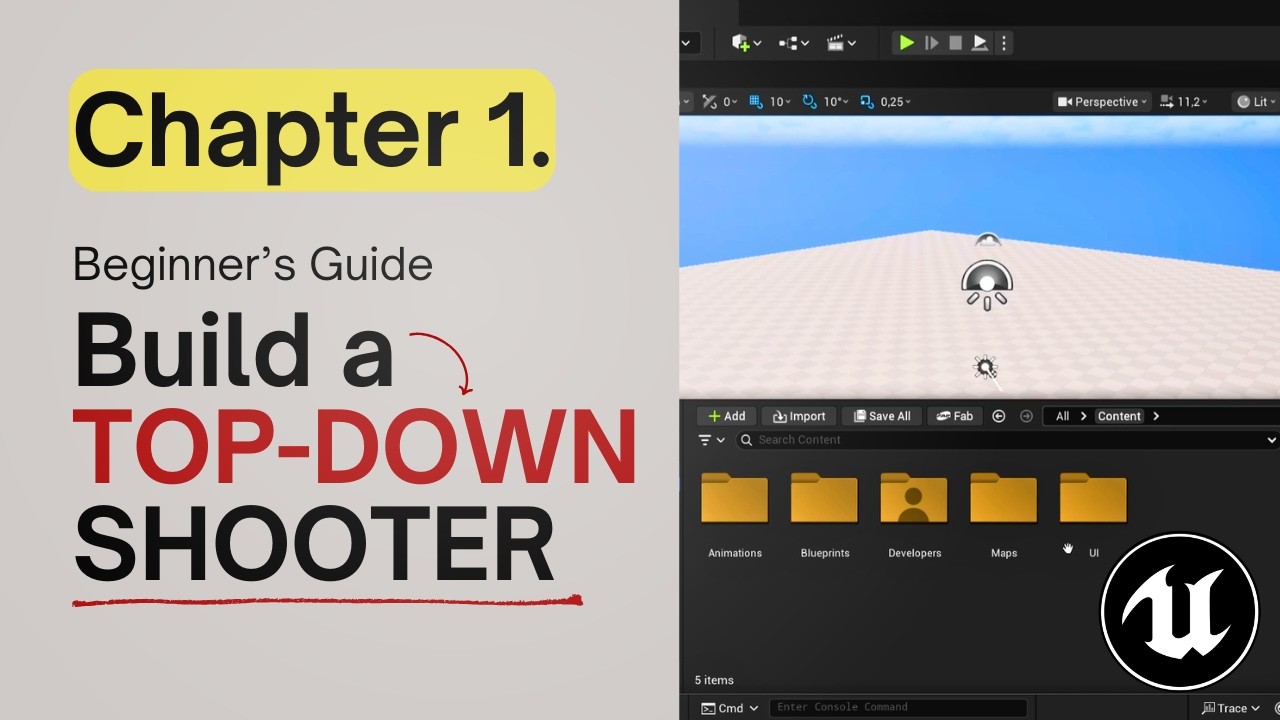1280x720 pixels.
Task: Open the Blueprints toolbar menu
Action: point(794,43)
